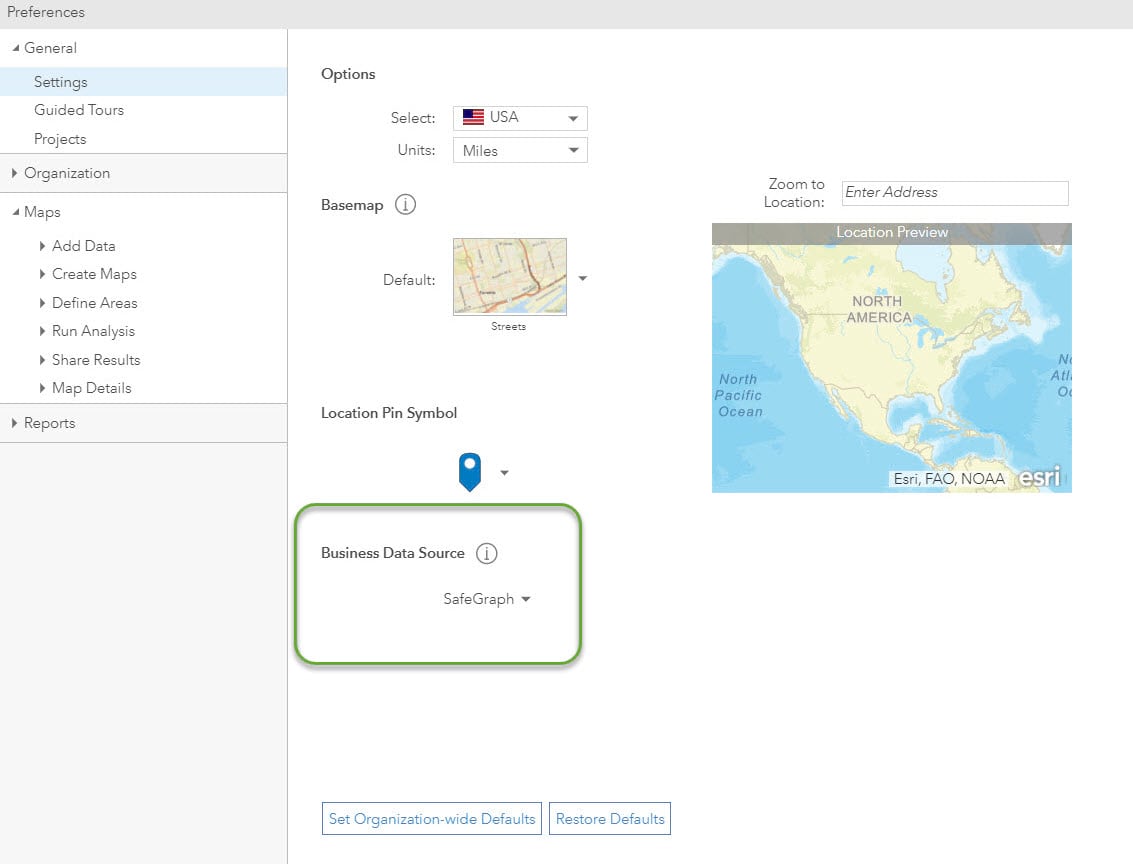Image resolution: width=1133 pixels, height=864 pixels.
Task: Click the Restore Defaults button
Action: point(610,818)
